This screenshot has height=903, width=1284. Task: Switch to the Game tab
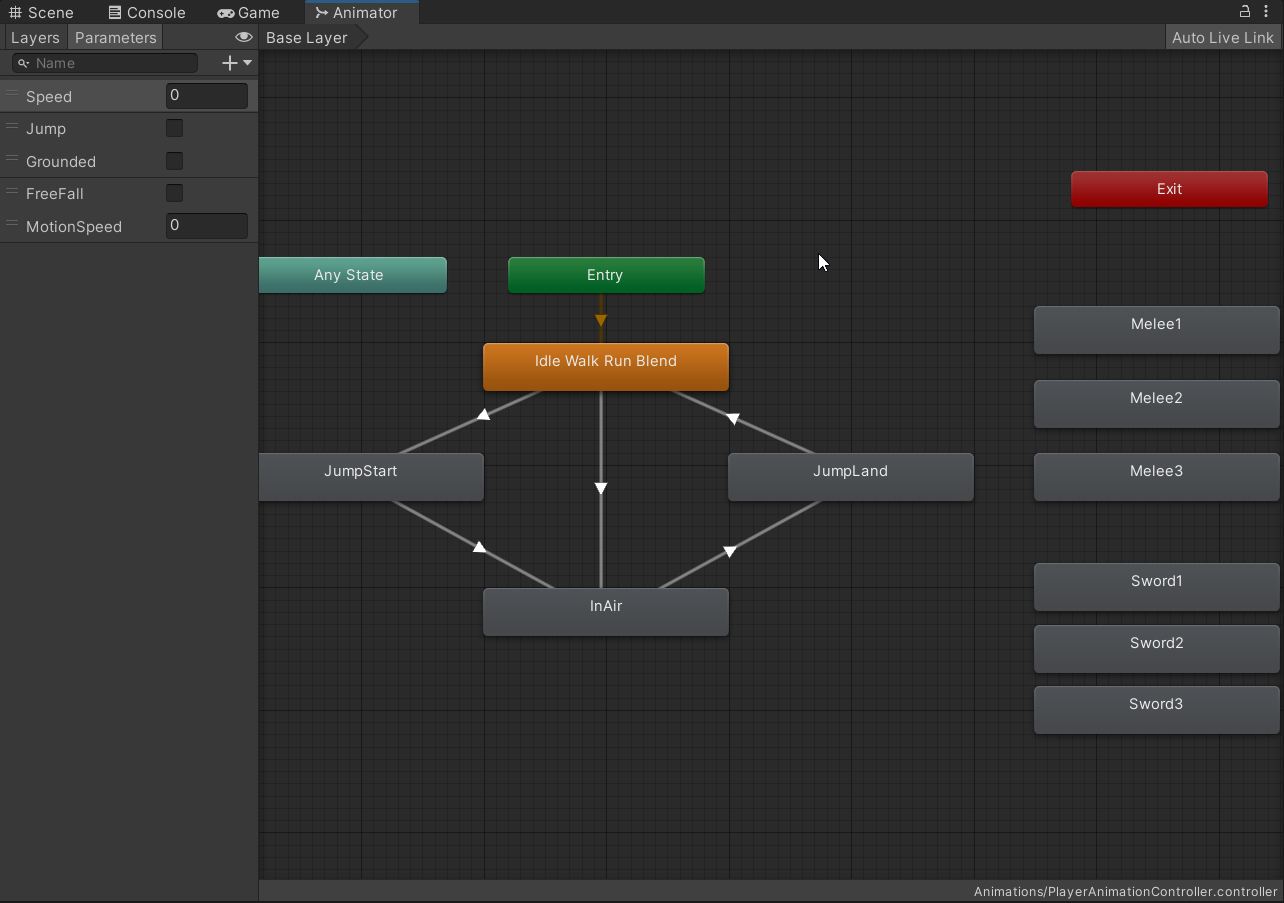(x=249, y=12)
